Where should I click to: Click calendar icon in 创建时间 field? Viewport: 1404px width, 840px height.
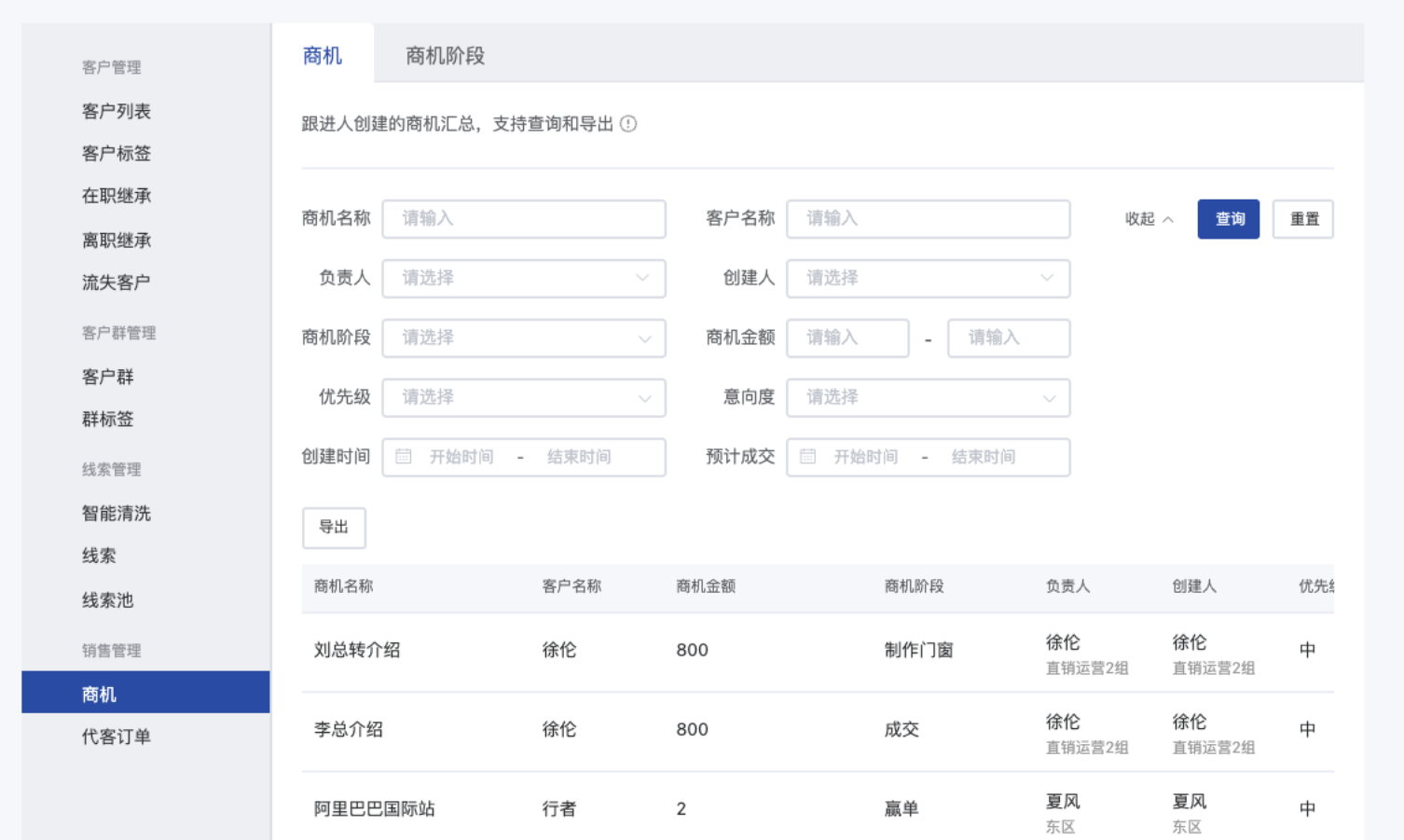404,457
